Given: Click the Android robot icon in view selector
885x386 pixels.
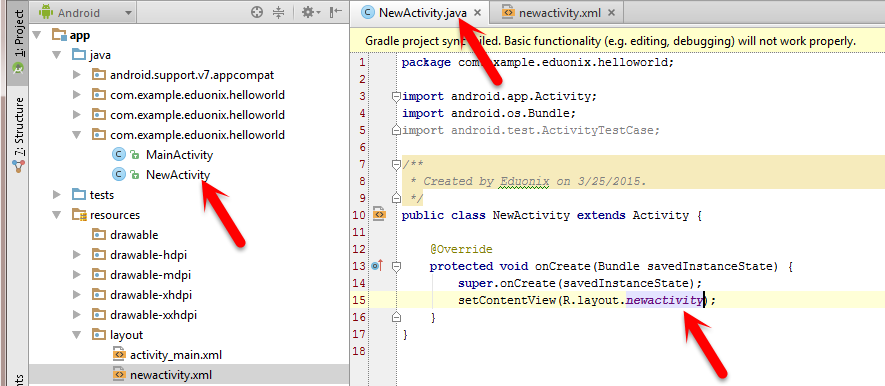Looking at the screenshot, I should click(x=46, y=12).
